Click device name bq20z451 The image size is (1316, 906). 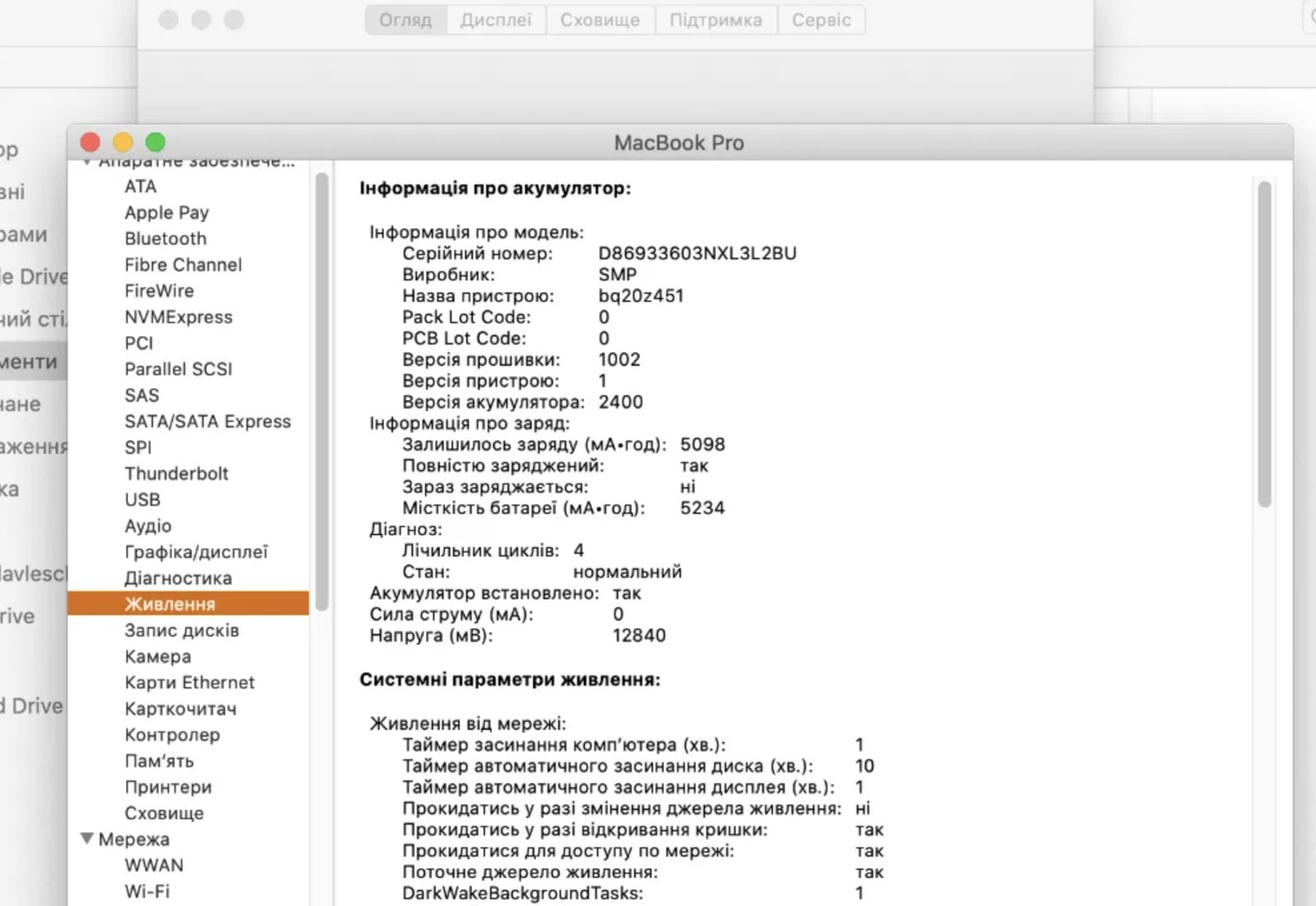tap(641, 296)
